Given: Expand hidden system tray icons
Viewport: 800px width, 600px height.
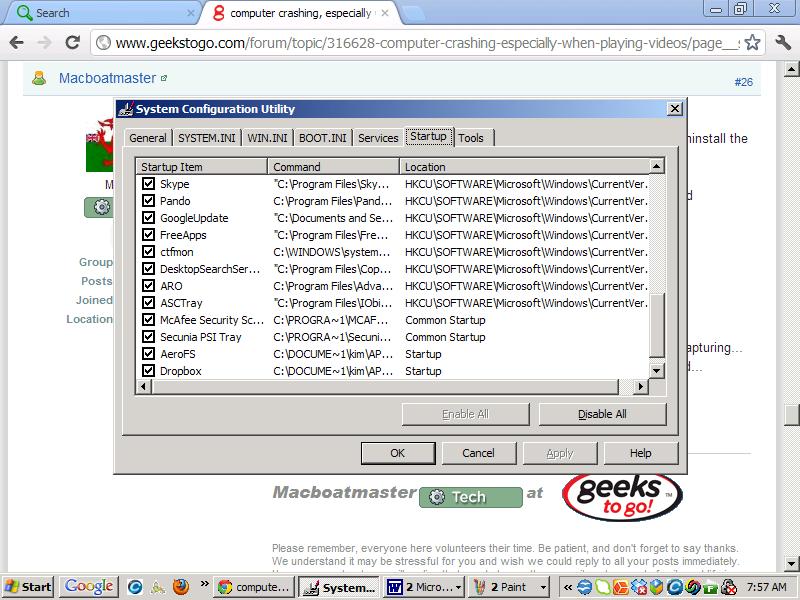Looking at the screenshot, I should coord(568,588).
